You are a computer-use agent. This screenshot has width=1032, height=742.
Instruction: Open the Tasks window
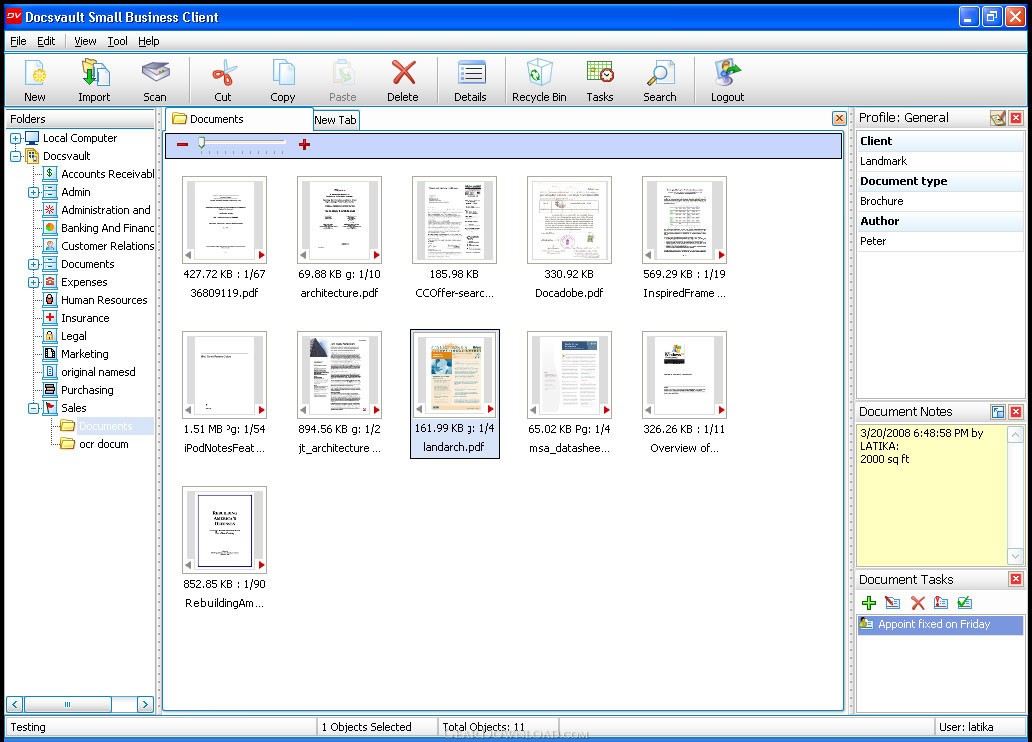click(600, 81)
